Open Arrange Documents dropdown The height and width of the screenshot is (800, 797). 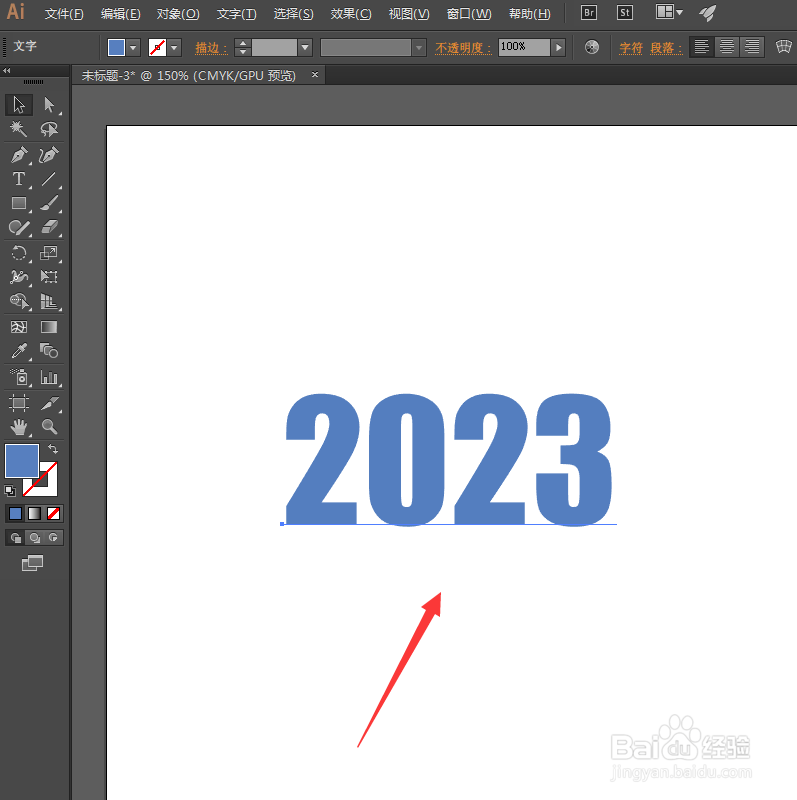(x=669, y=12)
